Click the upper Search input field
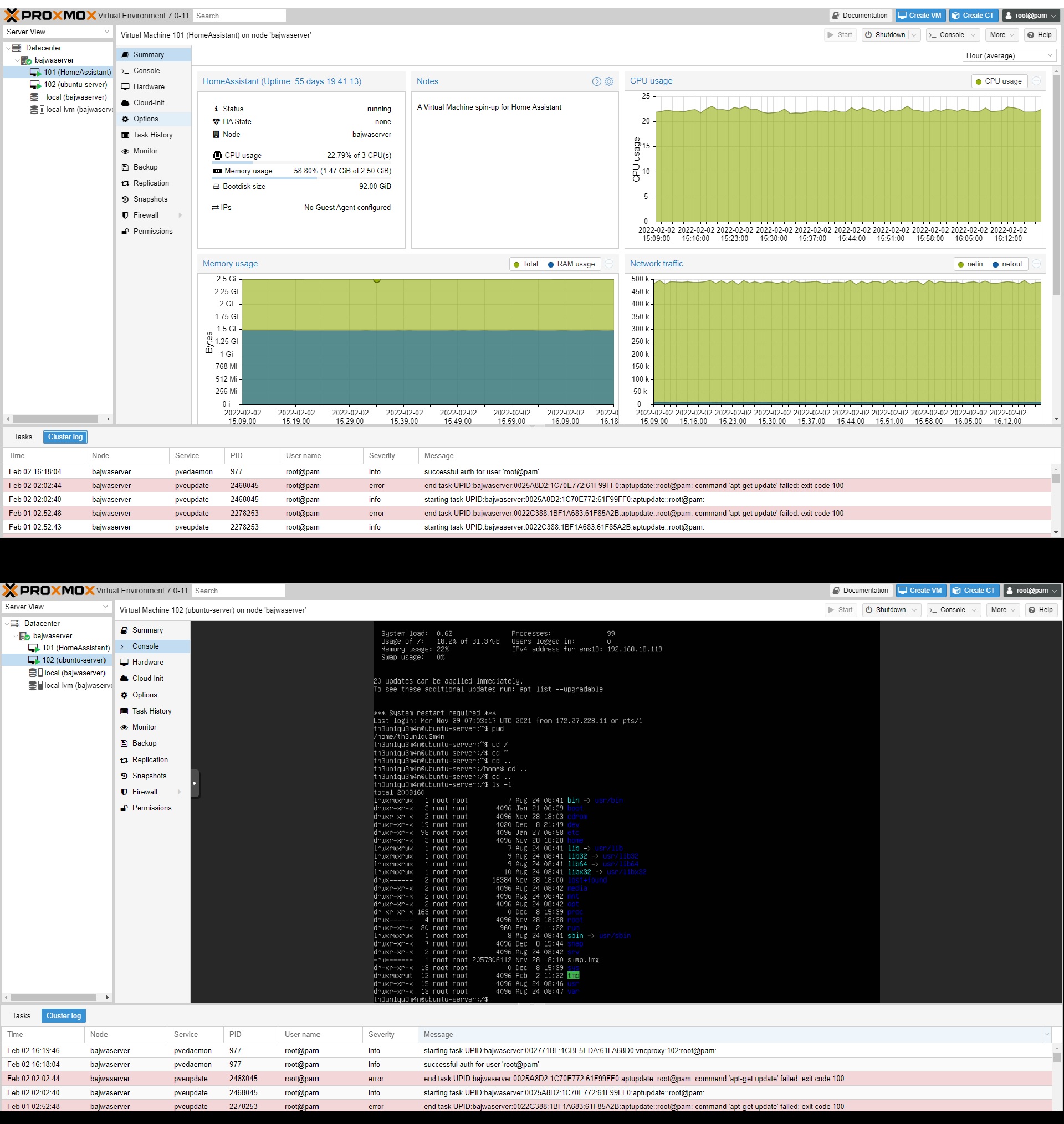This screenshot has width=1064, height=1124. tap(239, 16)
